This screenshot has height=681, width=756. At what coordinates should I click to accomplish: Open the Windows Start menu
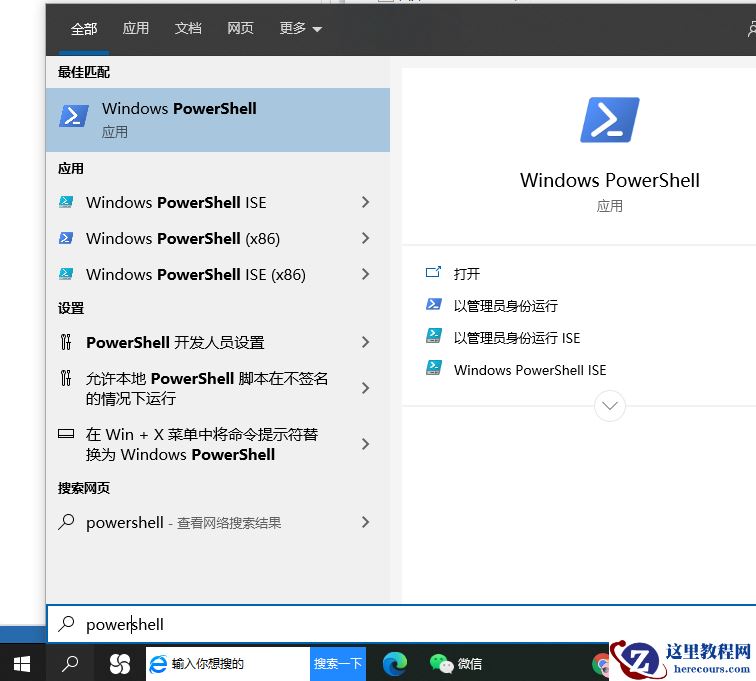coord(22,664)
